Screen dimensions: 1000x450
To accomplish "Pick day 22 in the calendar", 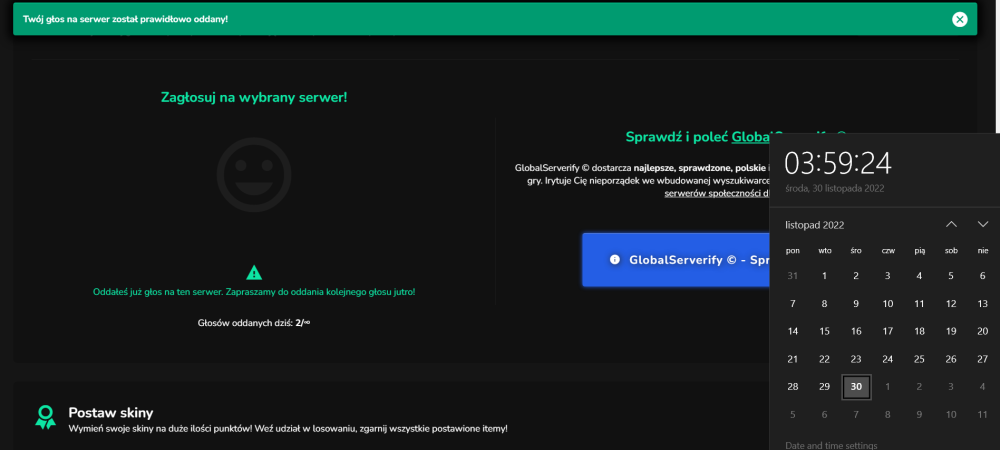I will 824,359.
